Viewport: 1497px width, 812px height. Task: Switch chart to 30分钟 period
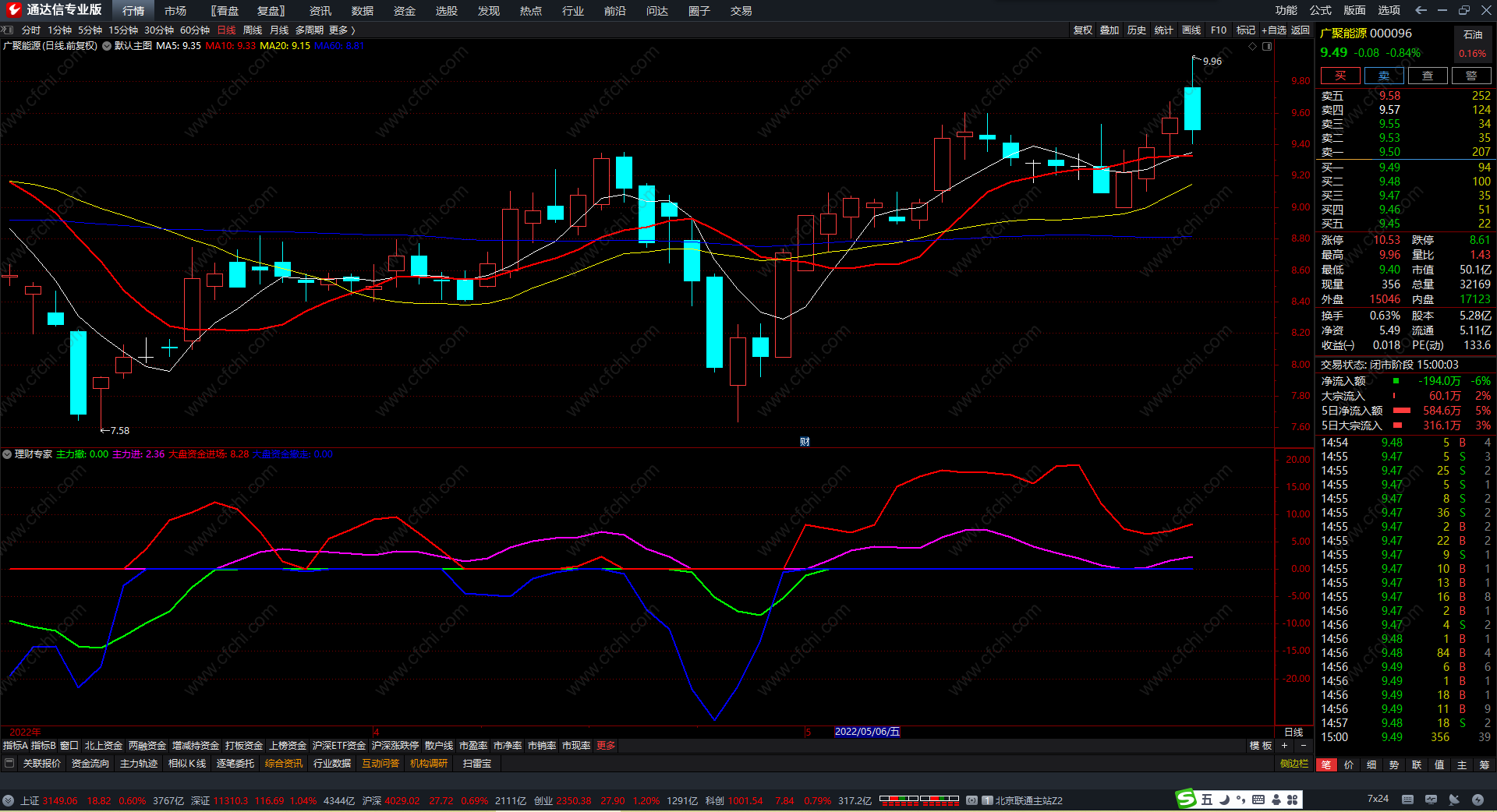click(159, 30)
